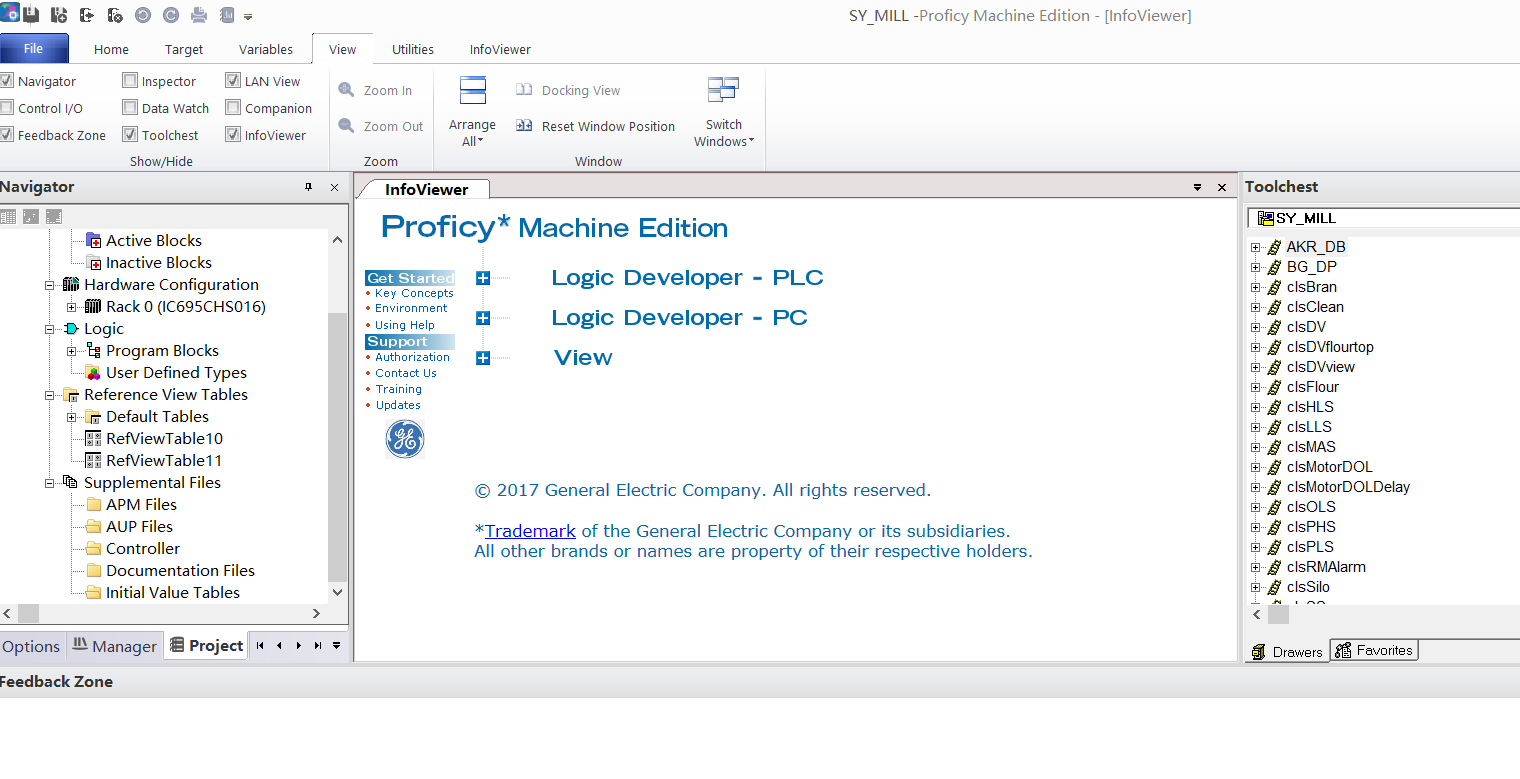Open the Authorization link
This screenshot has height=779, width=1520.
[412, 357]
